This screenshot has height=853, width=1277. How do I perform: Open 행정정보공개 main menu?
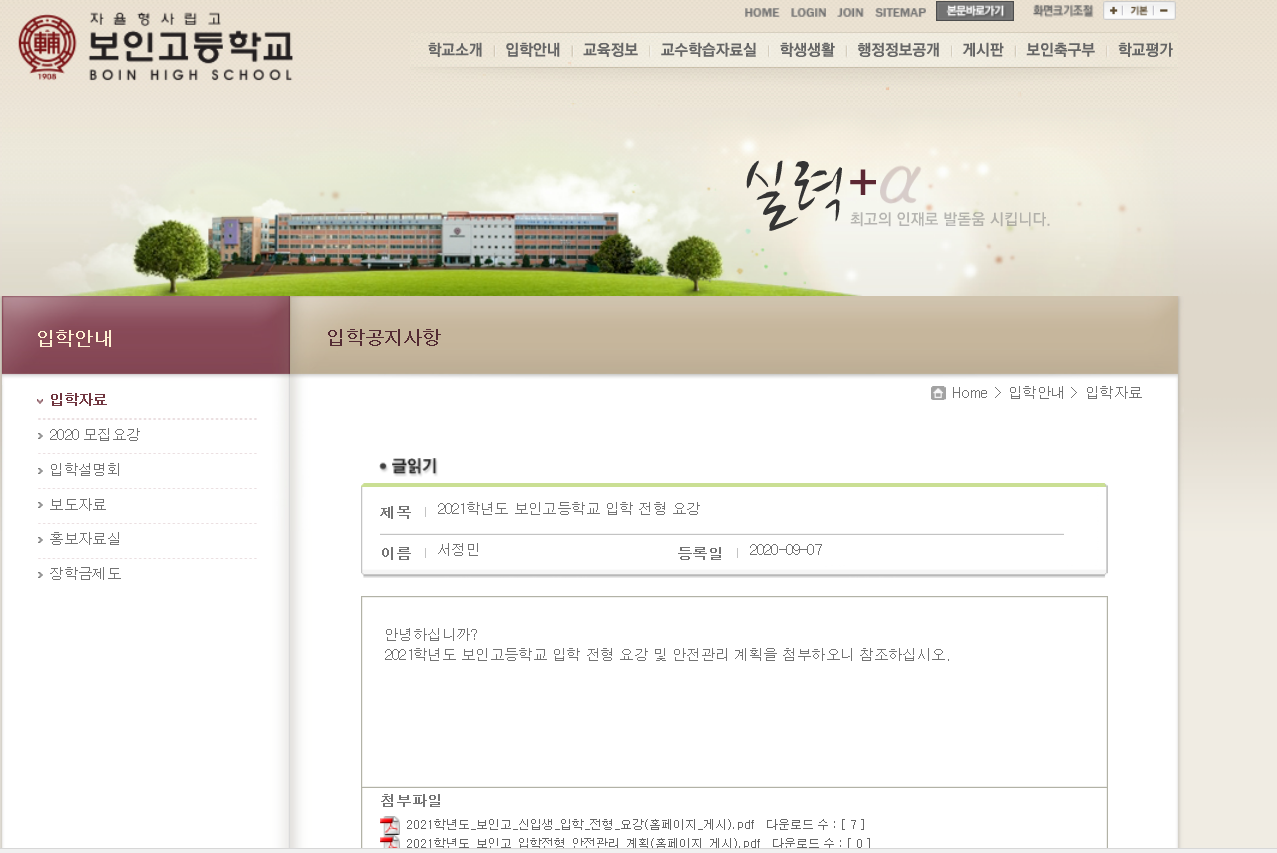(898, 50)
